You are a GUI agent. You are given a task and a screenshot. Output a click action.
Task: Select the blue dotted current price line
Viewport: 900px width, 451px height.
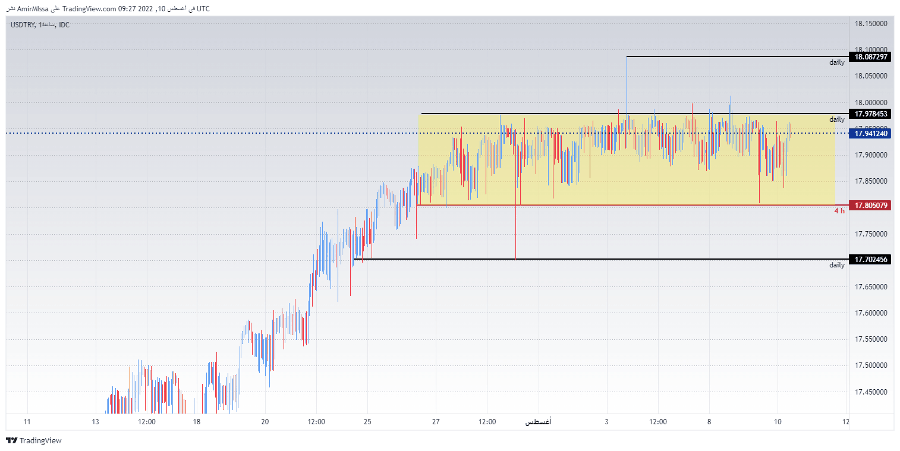click(x=427, y=133)
